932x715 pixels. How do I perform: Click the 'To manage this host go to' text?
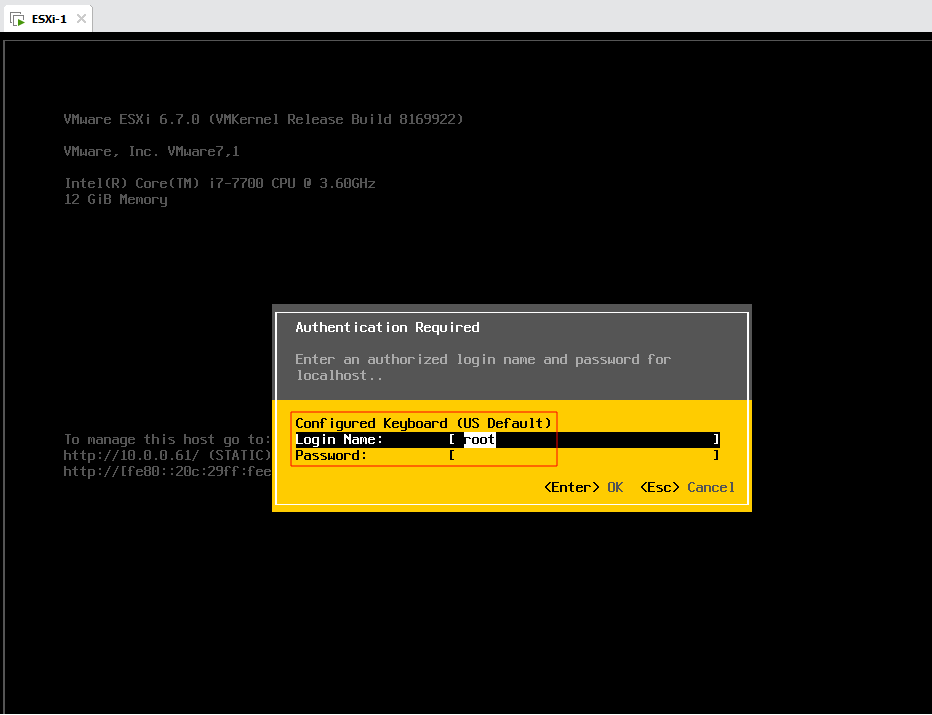167,440
